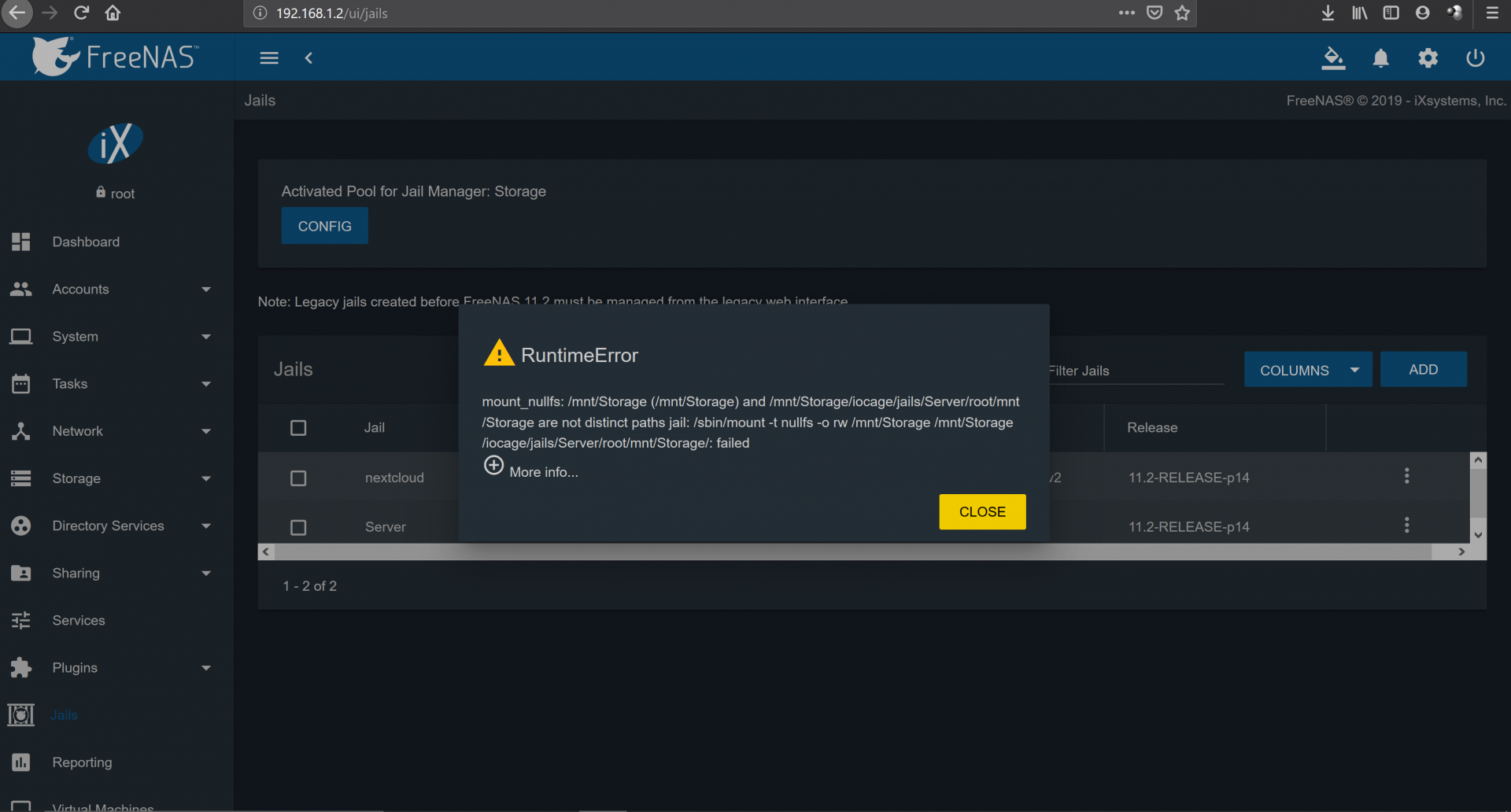Open the browser application menu
1511x812 pixels.
1492,13
